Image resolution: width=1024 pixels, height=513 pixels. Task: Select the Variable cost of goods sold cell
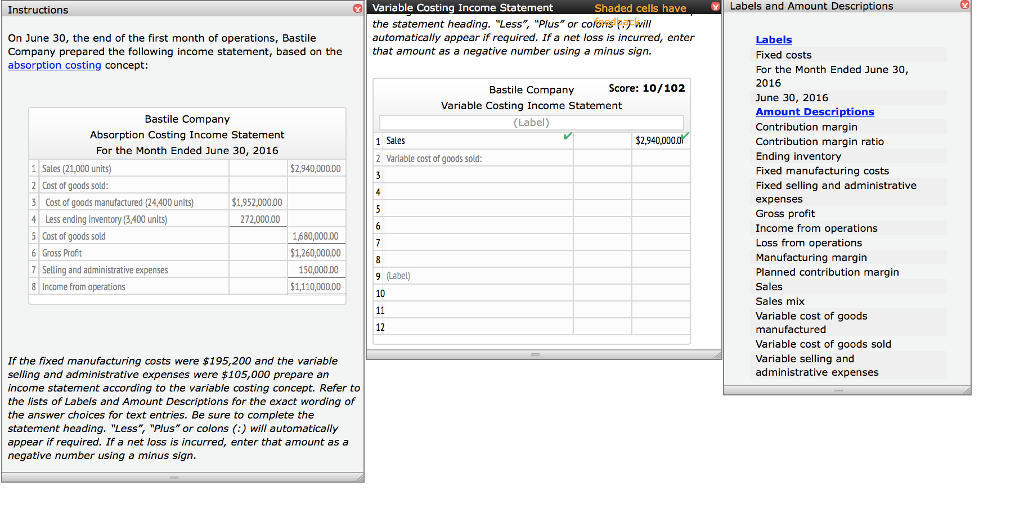(478, 159)
